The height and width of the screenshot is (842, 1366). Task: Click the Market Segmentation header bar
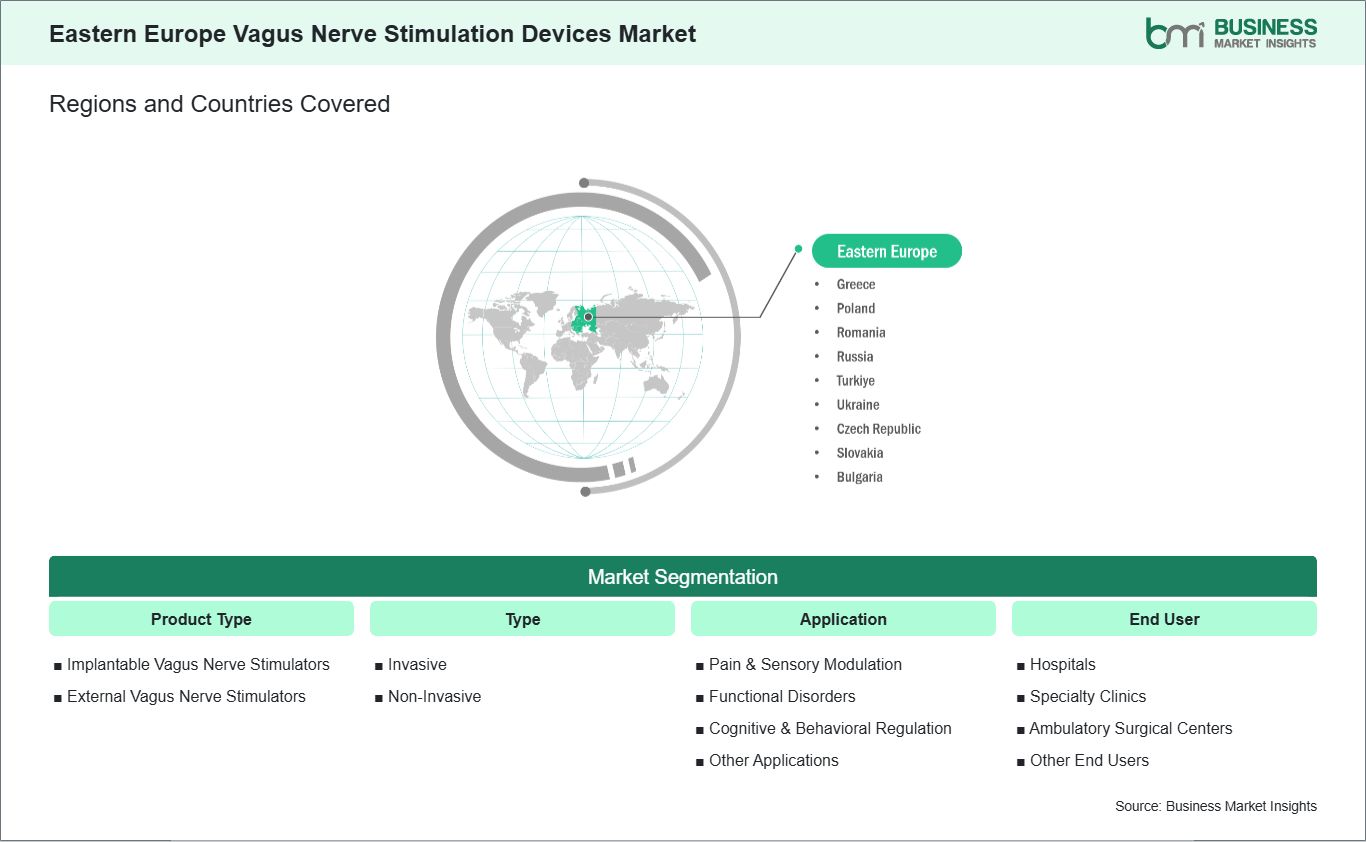point(683,577)
